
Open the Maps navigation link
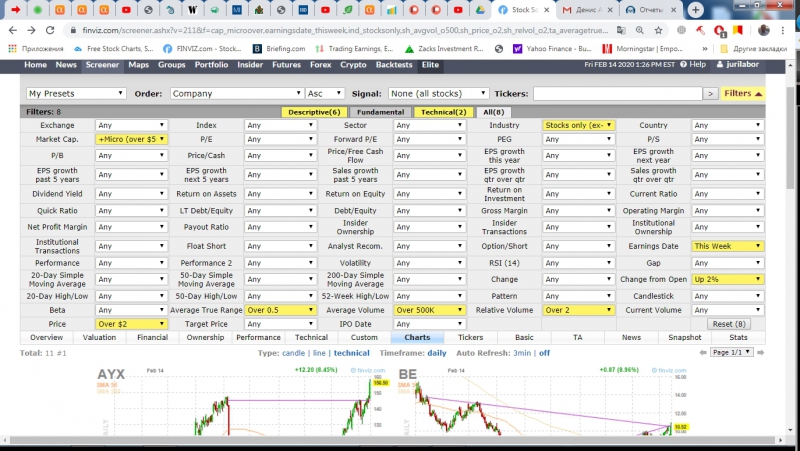tap(138, 65)
